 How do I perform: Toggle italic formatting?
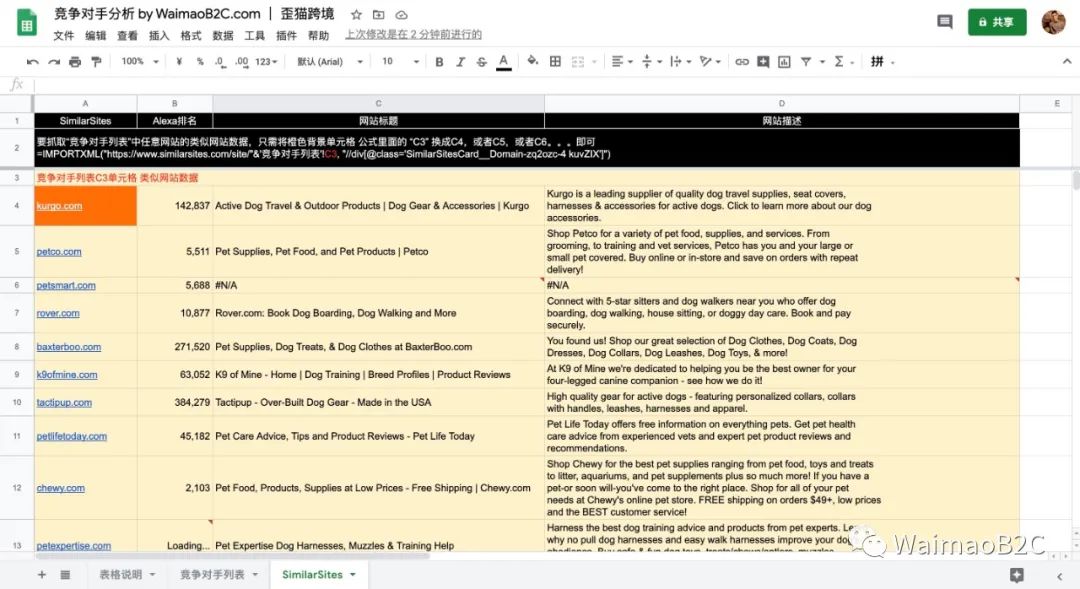click(x=460, y=61)
